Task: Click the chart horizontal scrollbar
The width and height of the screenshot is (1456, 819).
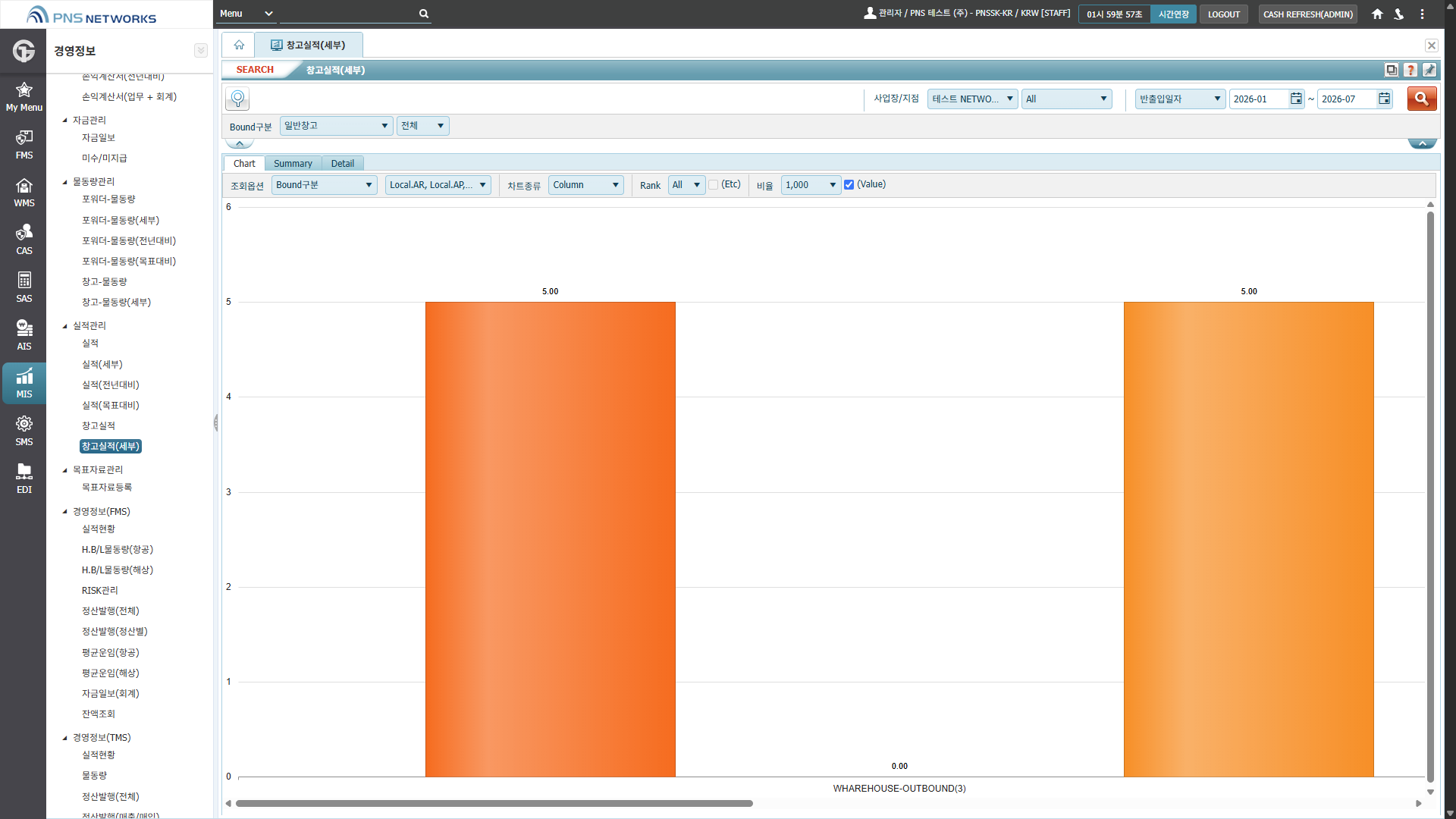Action: 494,804
